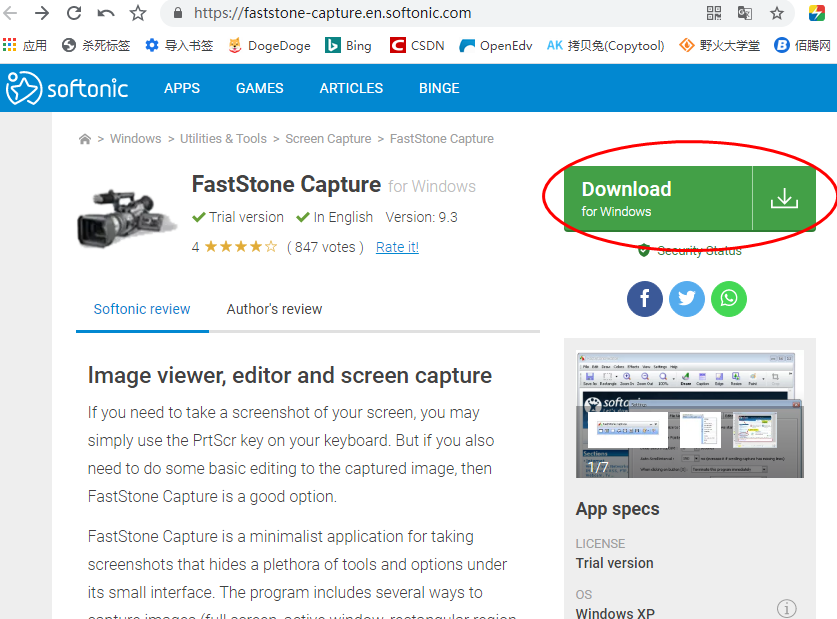Click the translate icon in the address bar
This screenshot has width=837, height=619.
(744, 15)
